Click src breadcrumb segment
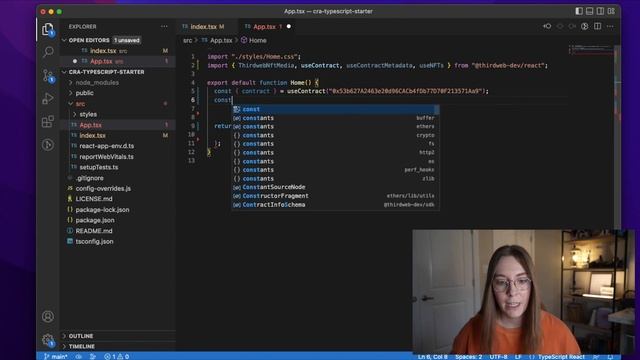This screenshot has width=640, height=360. coord(187,40)
